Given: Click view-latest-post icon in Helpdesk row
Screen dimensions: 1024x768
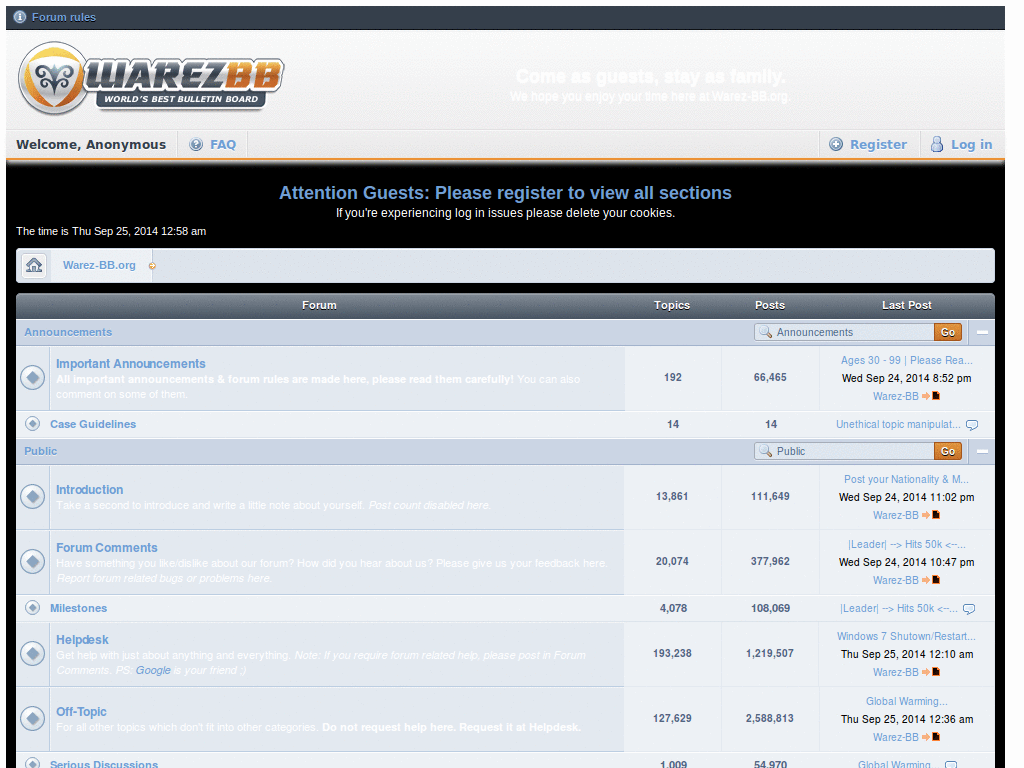Looking at the screenshot, I should point(931,672).
